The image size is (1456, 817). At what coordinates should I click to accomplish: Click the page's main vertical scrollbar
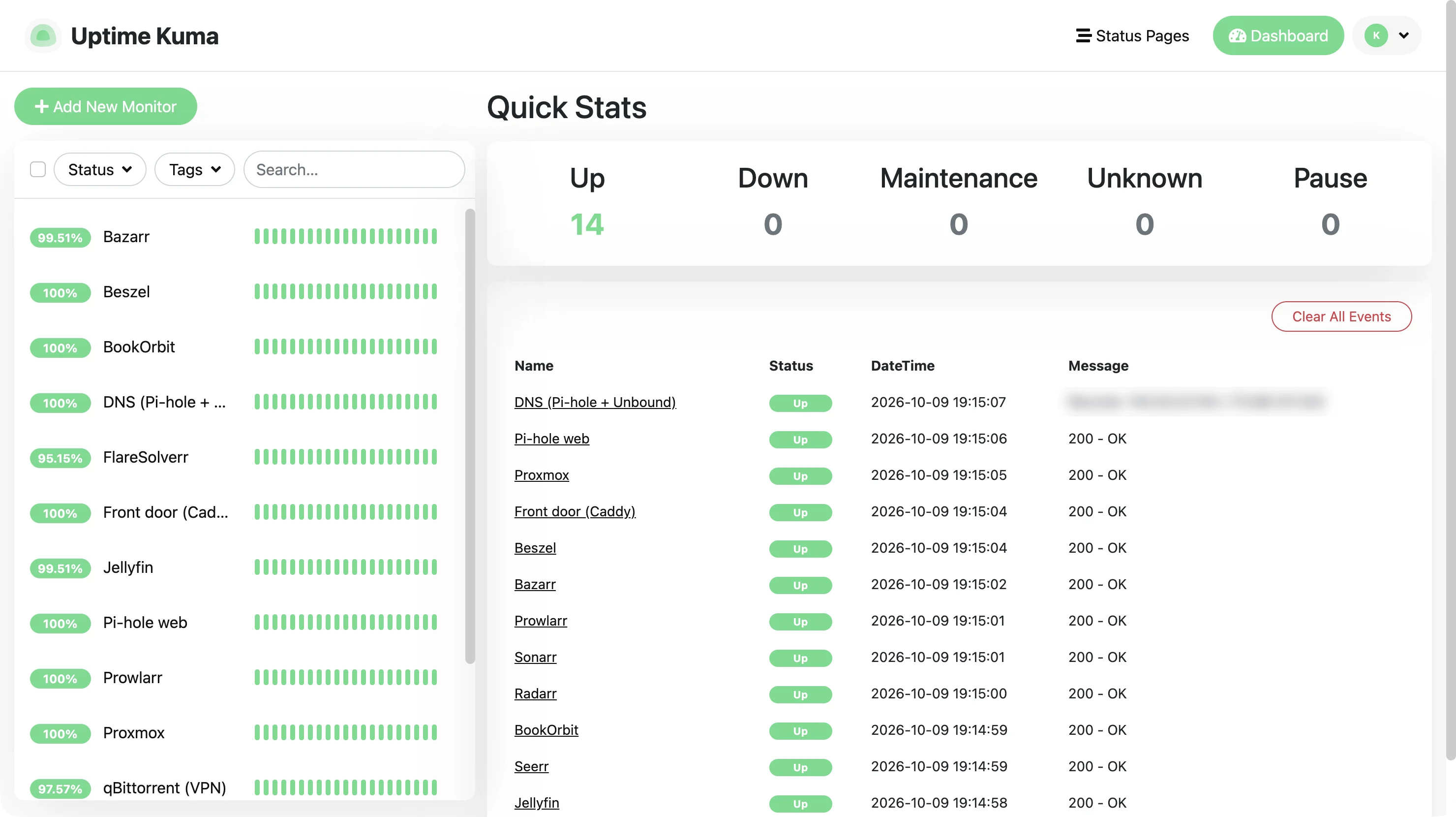point(1451,380)
